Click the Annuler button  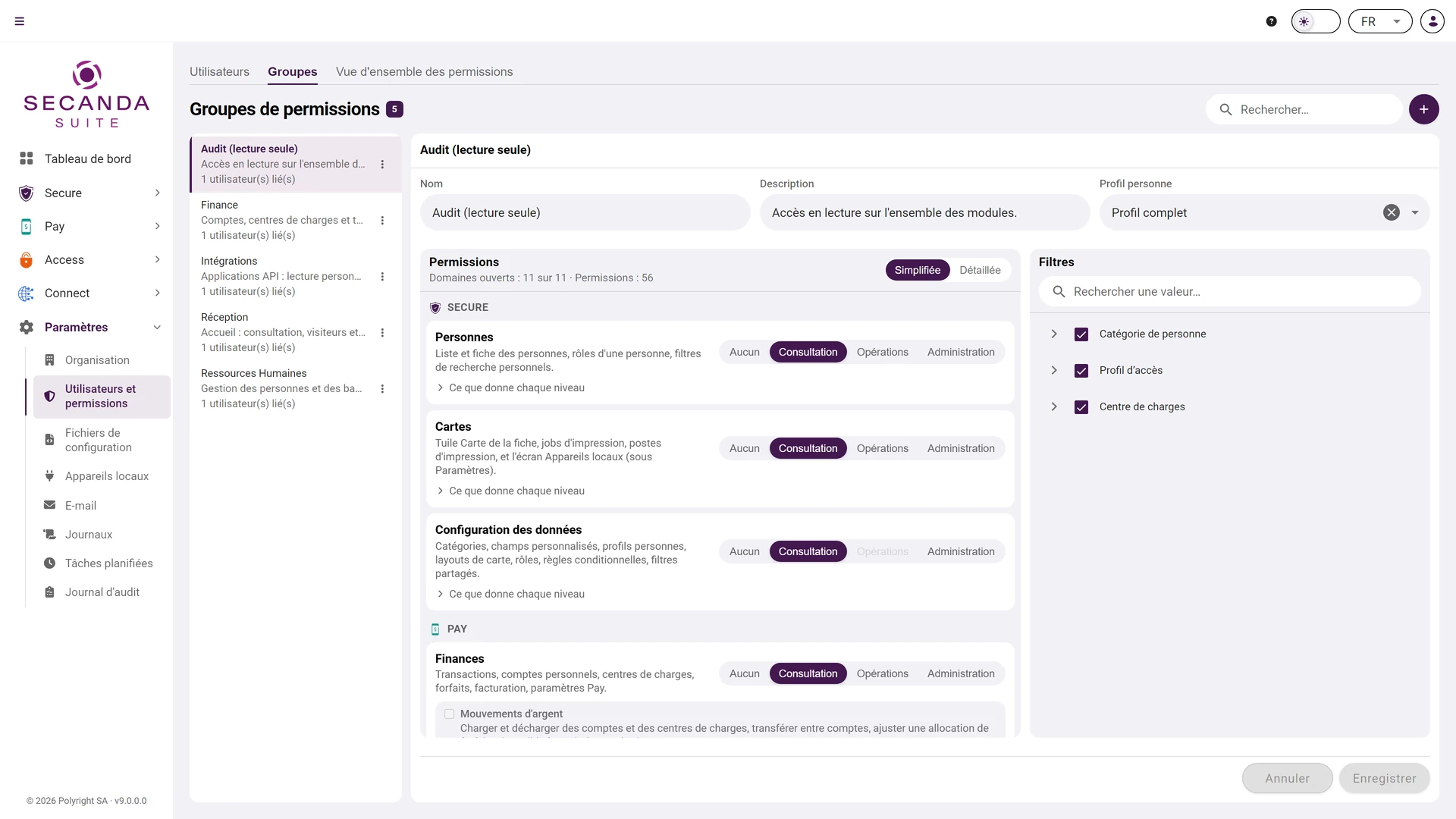coord(1287,778)
